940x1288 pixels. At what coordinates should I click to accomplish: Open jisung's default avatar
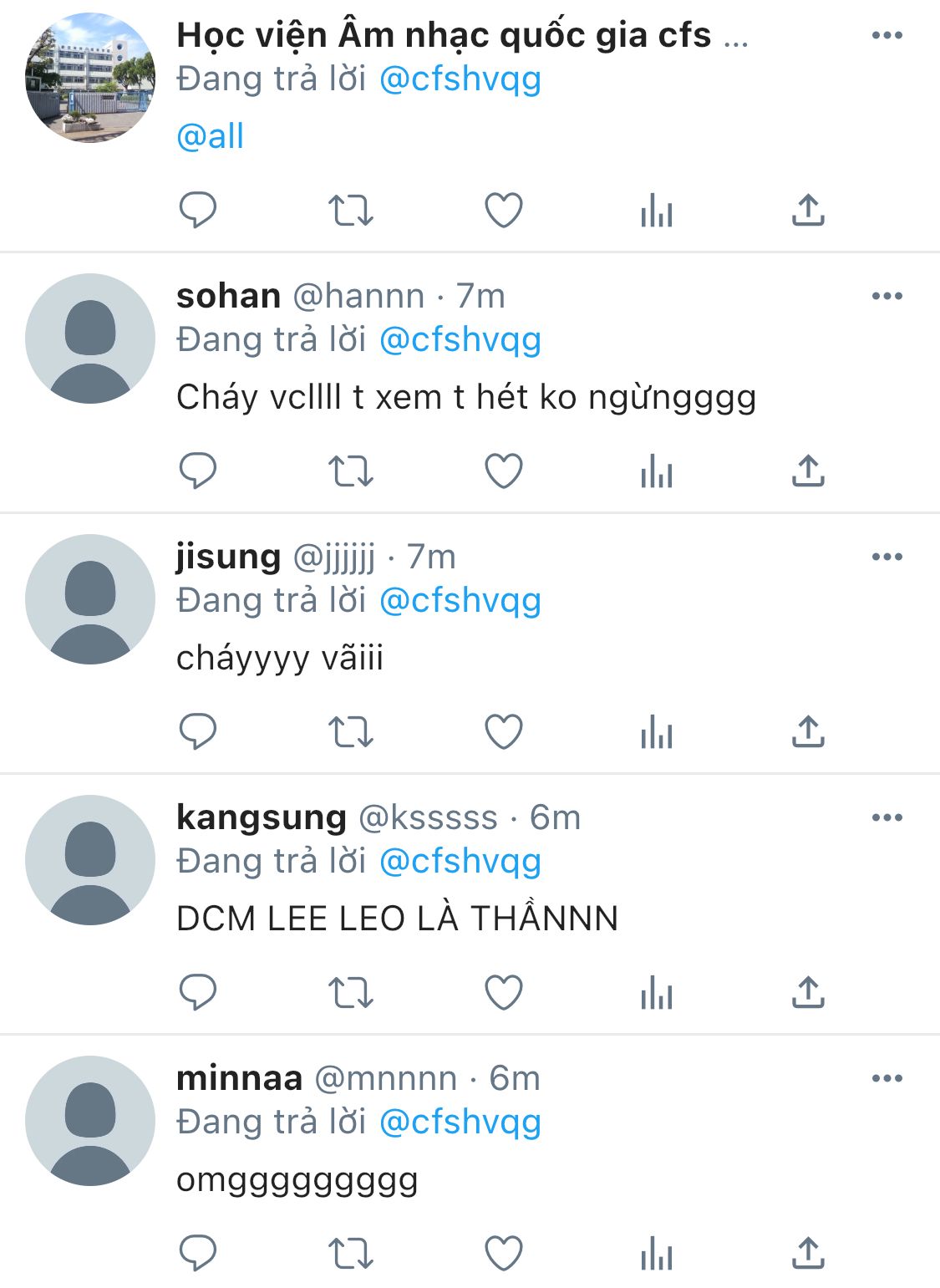pos(90,599)
